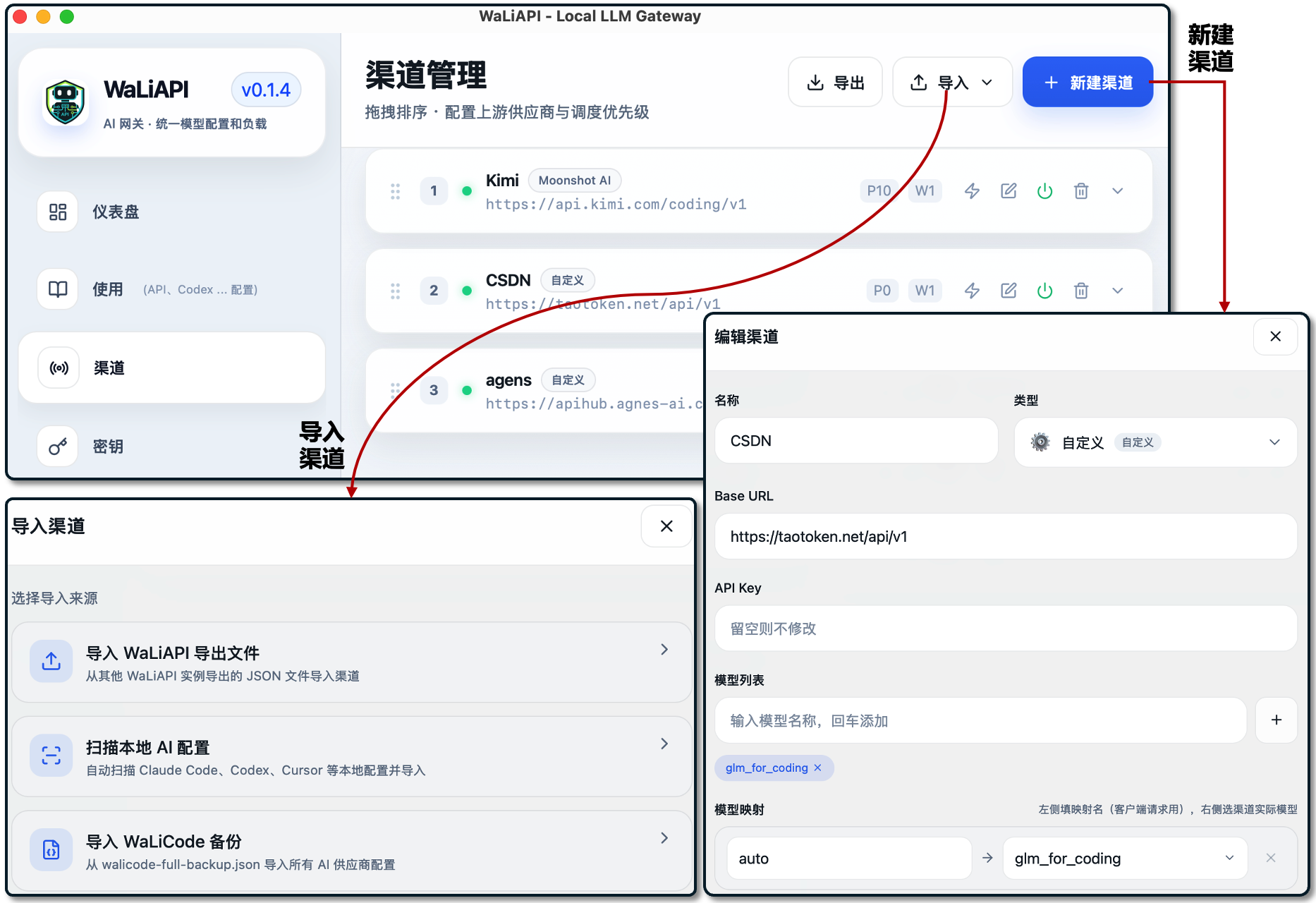Click the plus button to add model
The image size is (1316, 903).
coord(1277,720)
